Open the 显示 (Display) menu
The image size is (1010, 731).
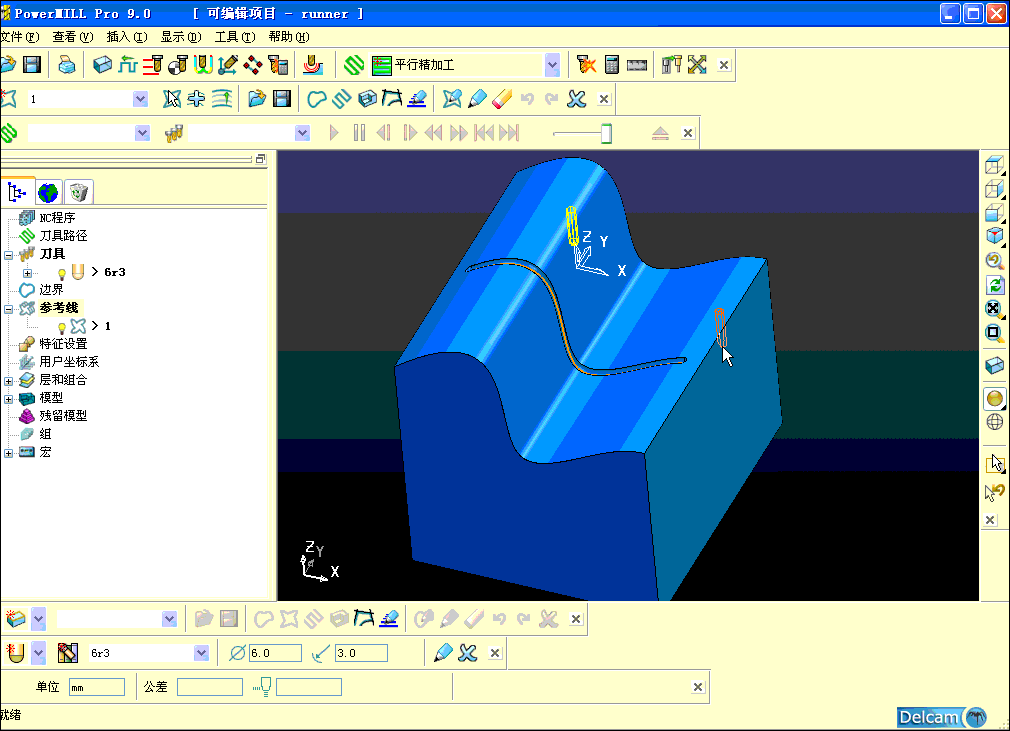tap(181, 37)
